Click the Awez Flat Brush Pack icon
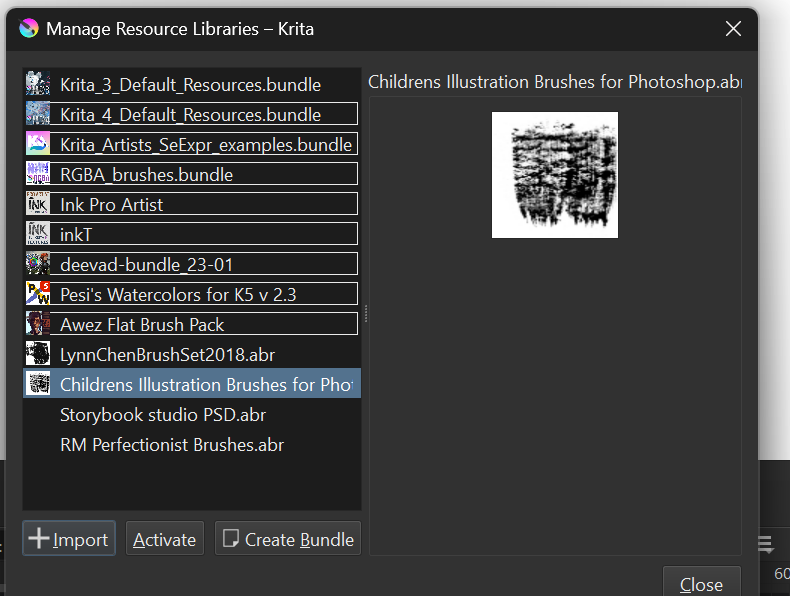This screenshot has height=596, width=790. point(38,324)
